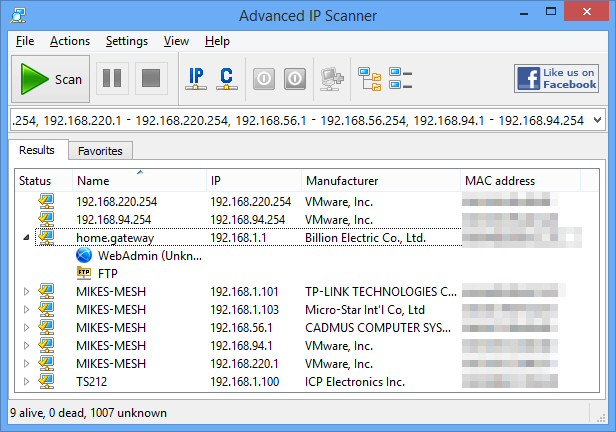Click the ICP Electronics Inc. cell

click(355, 382)
